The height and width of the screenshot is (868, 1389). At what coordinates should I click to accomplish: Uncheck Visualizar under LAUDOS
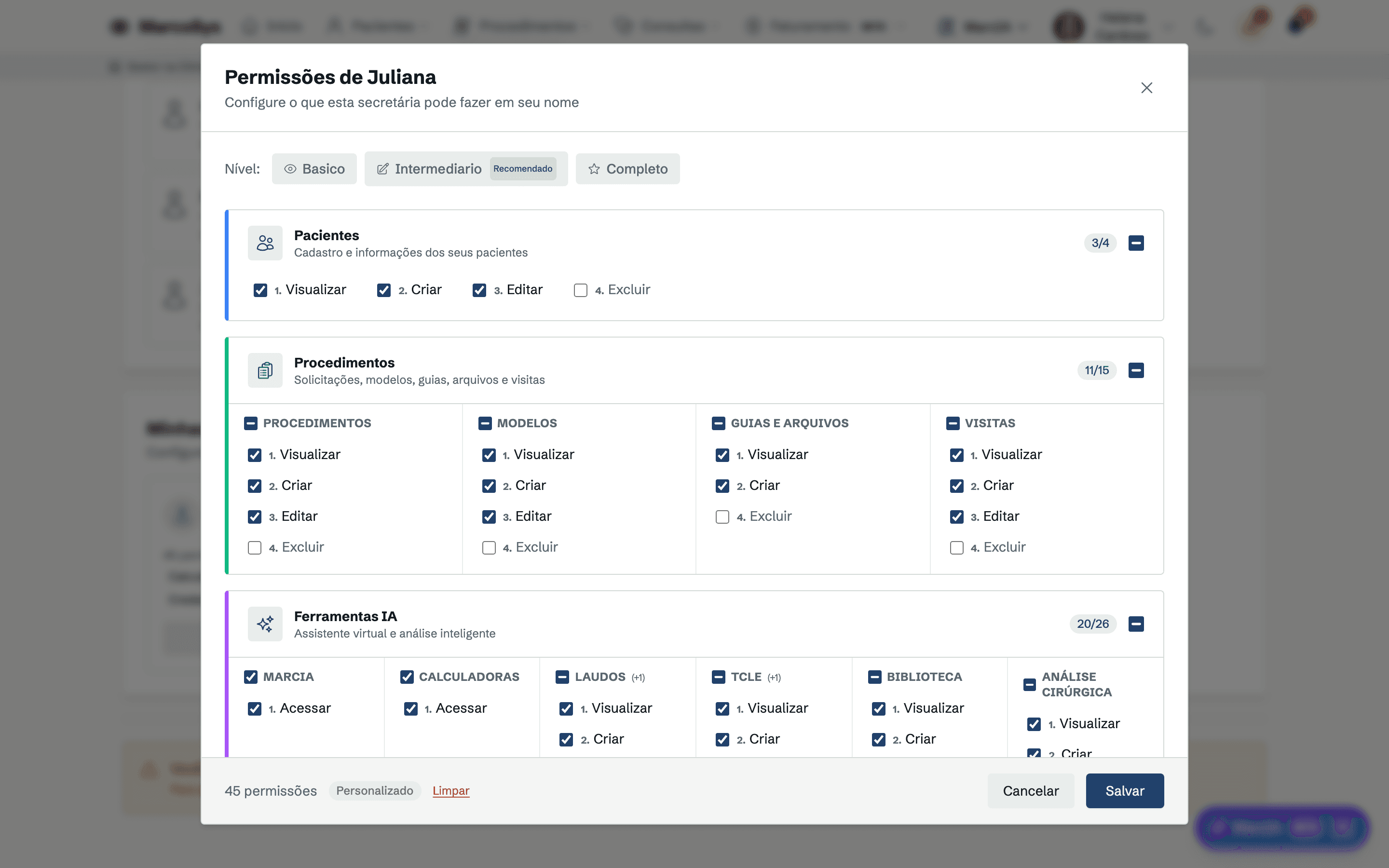(x=567, y=709)
